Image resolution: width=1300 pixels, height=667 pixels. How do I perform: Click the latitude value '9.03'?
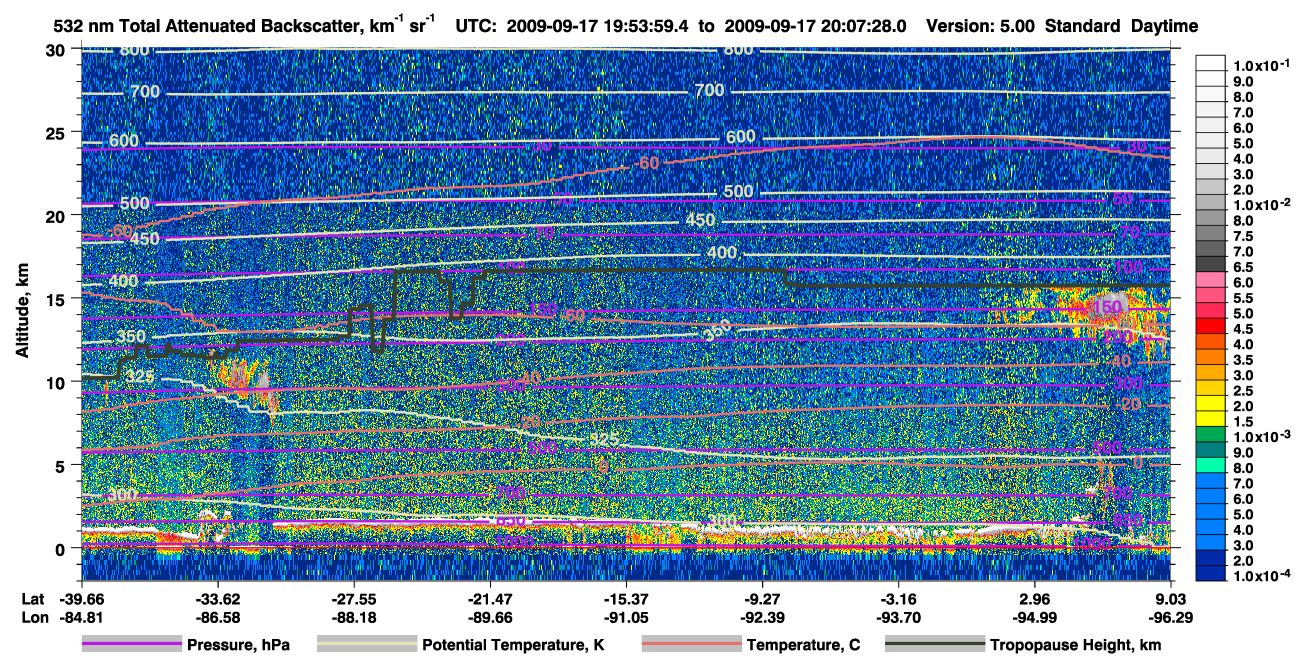point(1170,599)
